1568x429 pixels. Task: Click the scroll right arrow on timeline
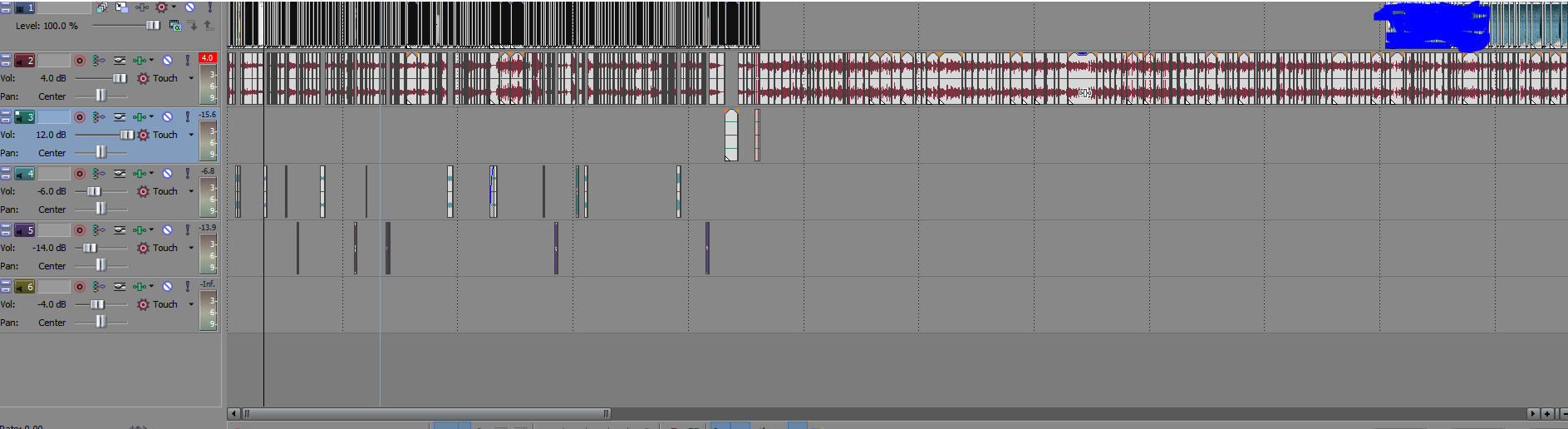pyautogui.click(x=1533, y=413)
